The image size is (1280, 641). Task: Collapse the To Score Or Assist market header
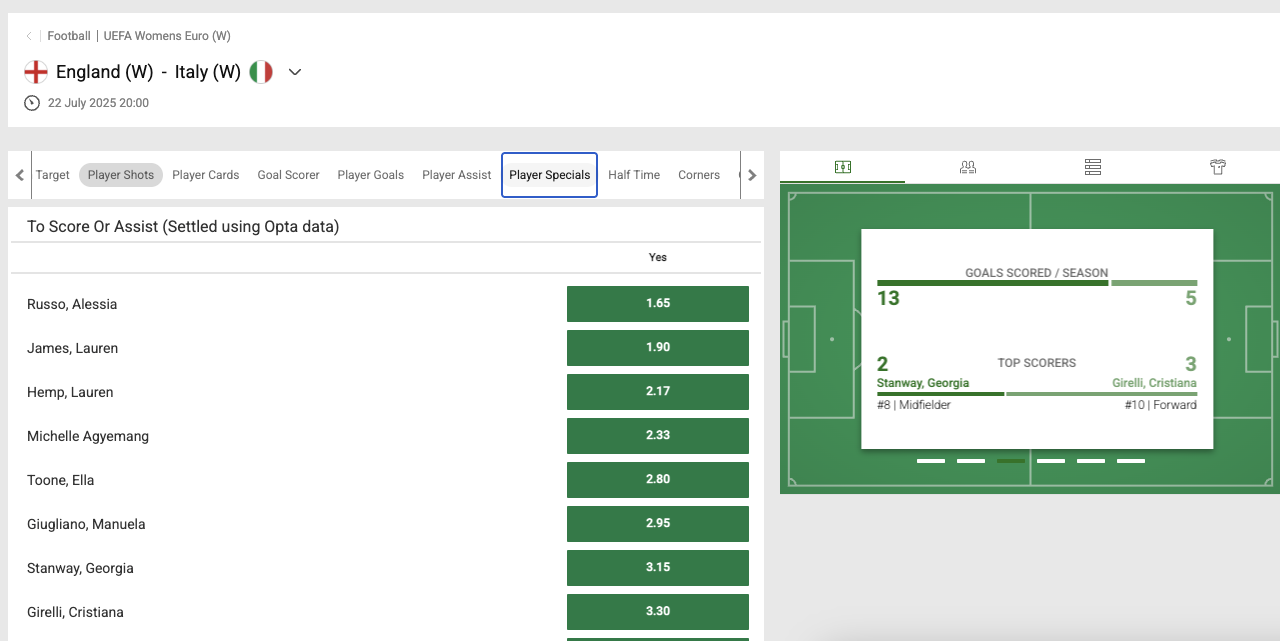tap(386, 227)
